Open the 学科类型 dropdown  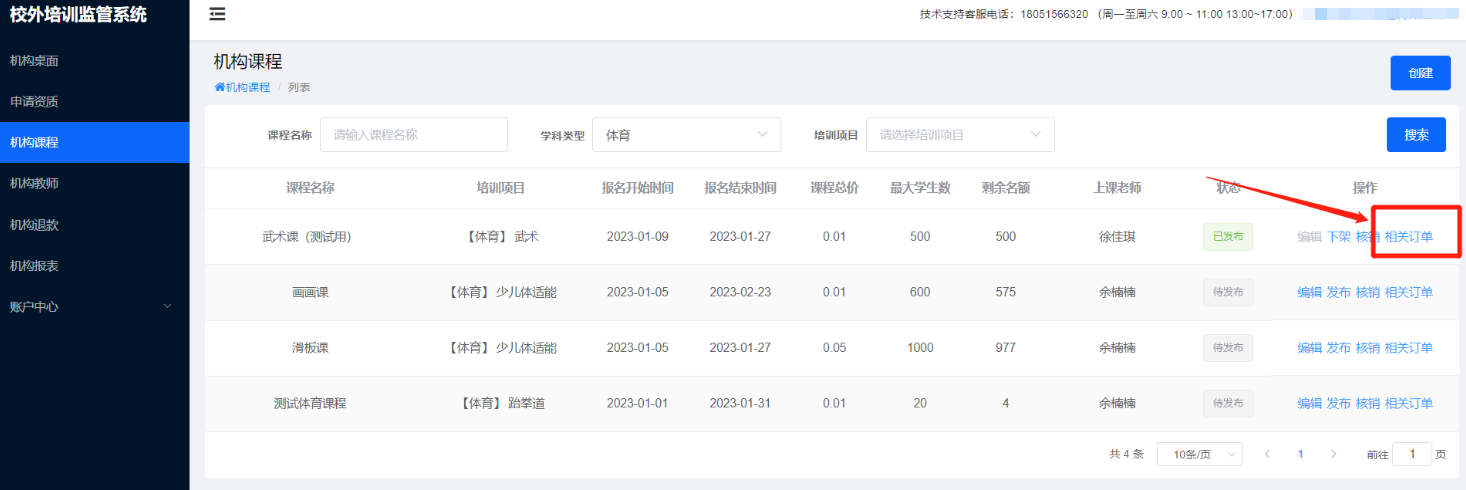pyautogui.click(x=686, y=135)
